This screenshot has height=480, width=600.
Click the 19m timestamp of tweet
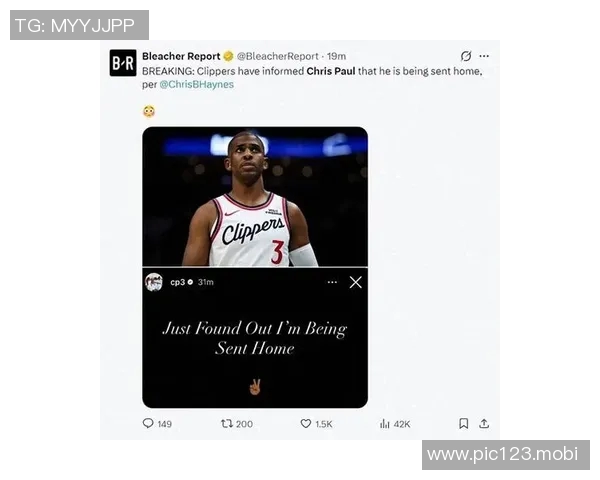click(336, 56)
